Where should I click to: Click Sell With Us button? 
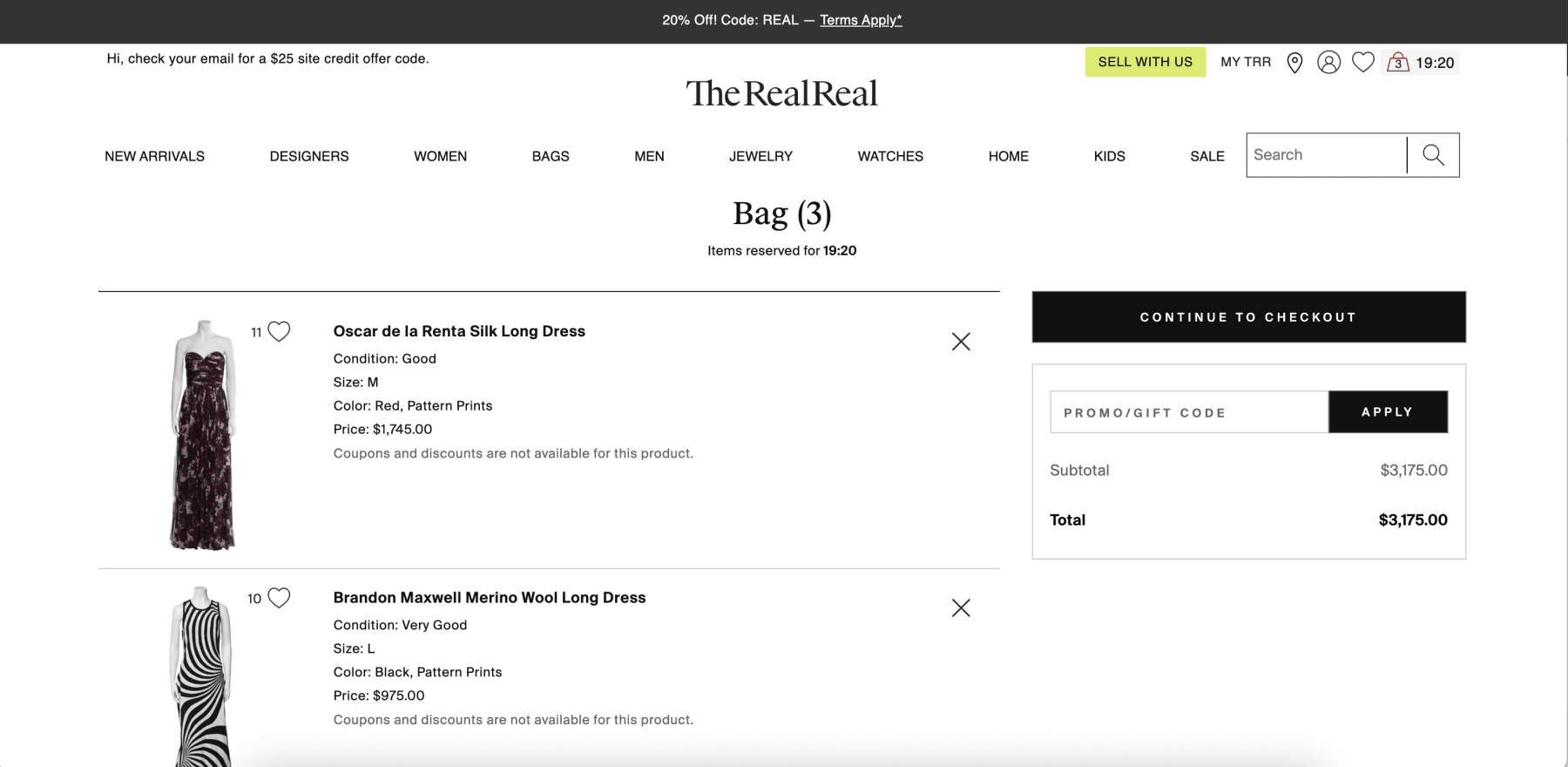(1145, 63)
